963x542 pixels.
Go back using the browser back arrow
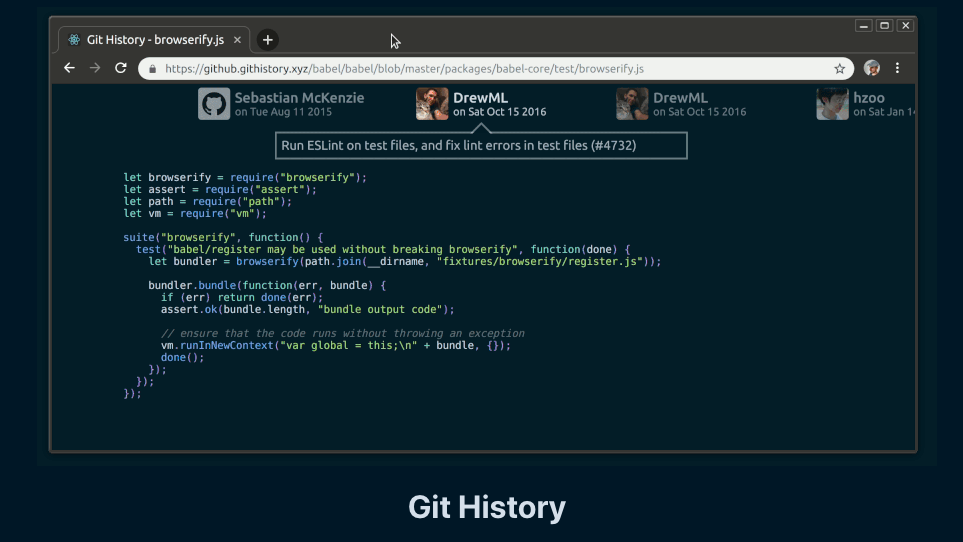click(69, 68)
